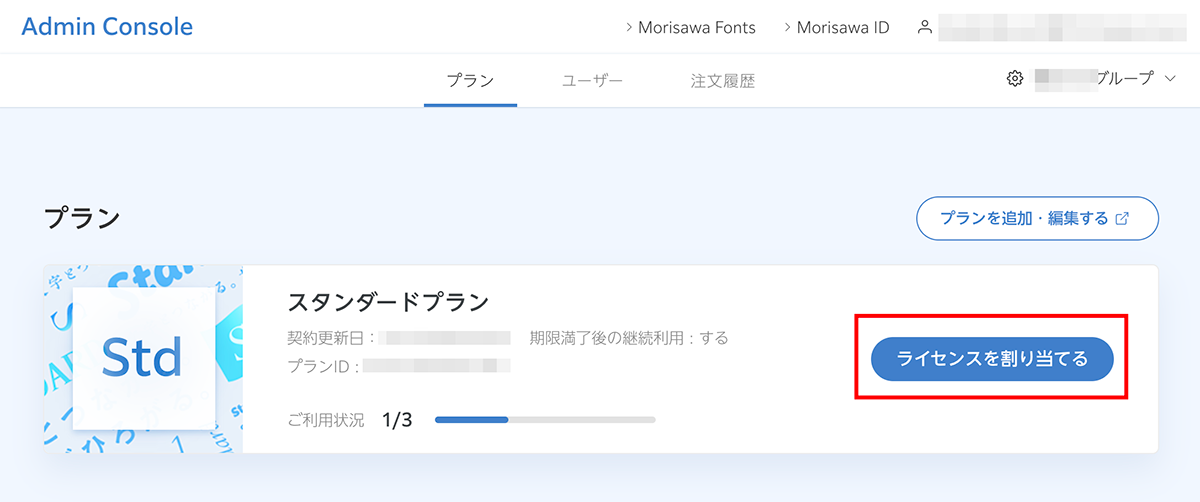The image size is (1200, 502).
Task: Click the スタンダードプラン title
Action: [x=389, y=301]
